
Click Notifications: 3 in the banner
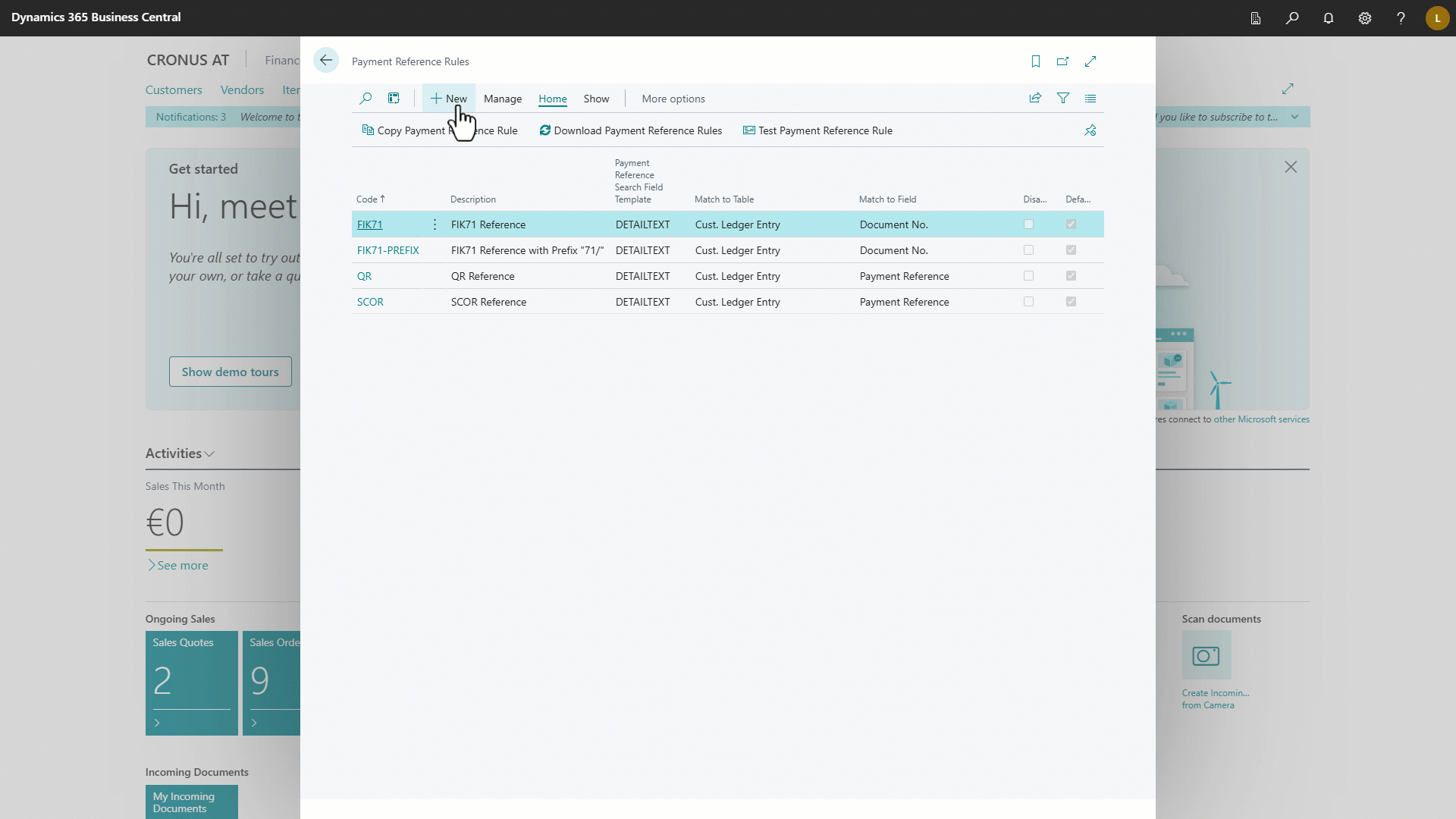pos(191,117)
